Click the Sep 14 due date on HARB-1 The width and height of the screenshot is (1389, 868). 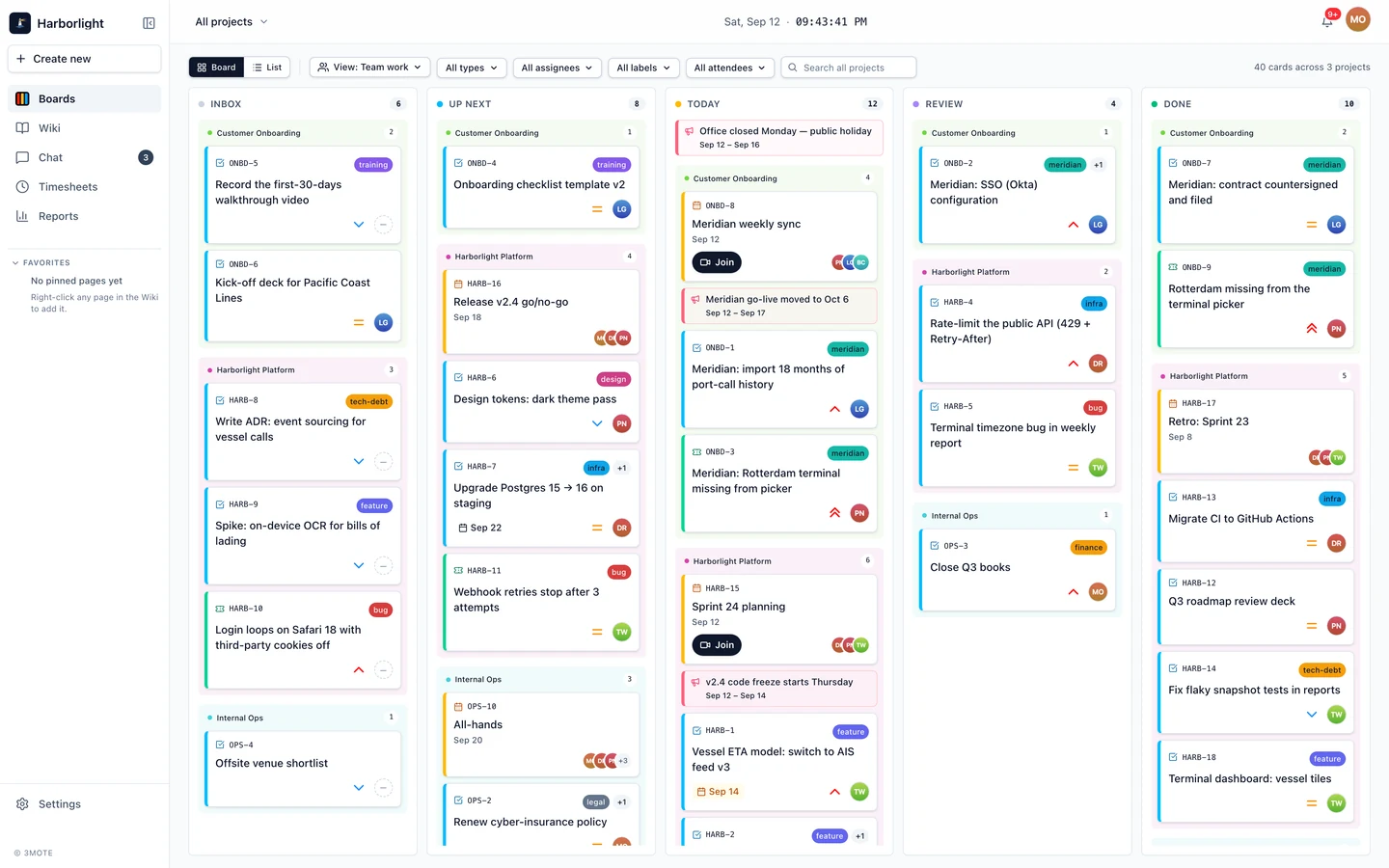click(x=718, y=792)
